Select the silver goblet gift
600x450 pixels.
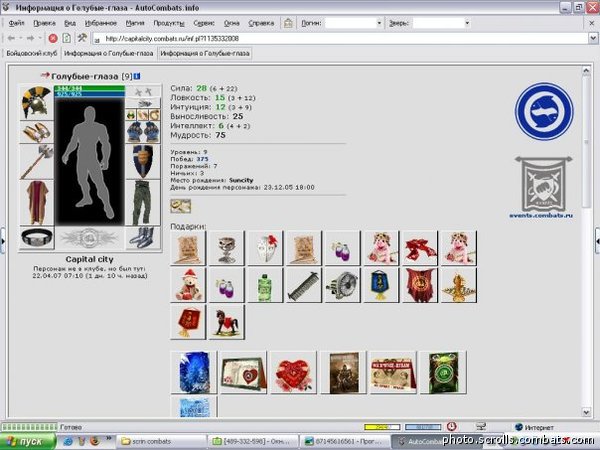[x=227, y=248]
